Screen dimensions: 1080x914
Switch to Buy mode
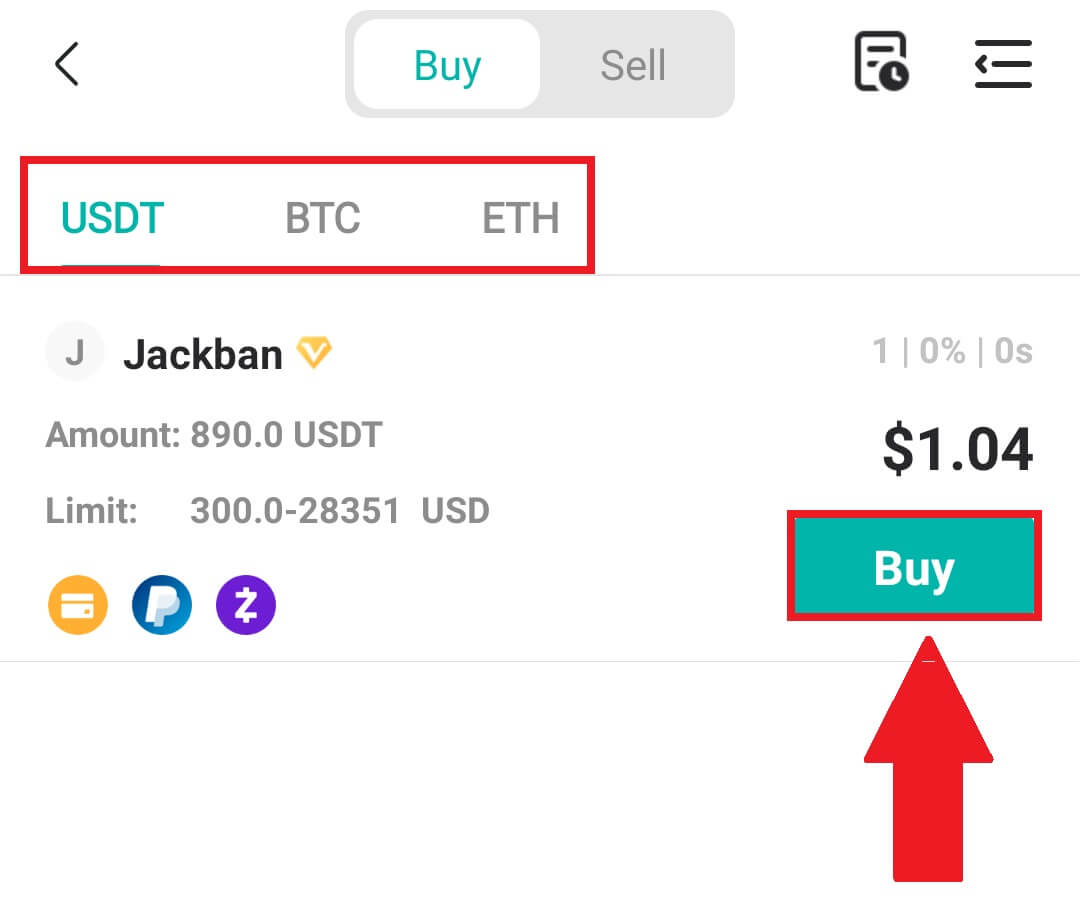tap(447, 64)
